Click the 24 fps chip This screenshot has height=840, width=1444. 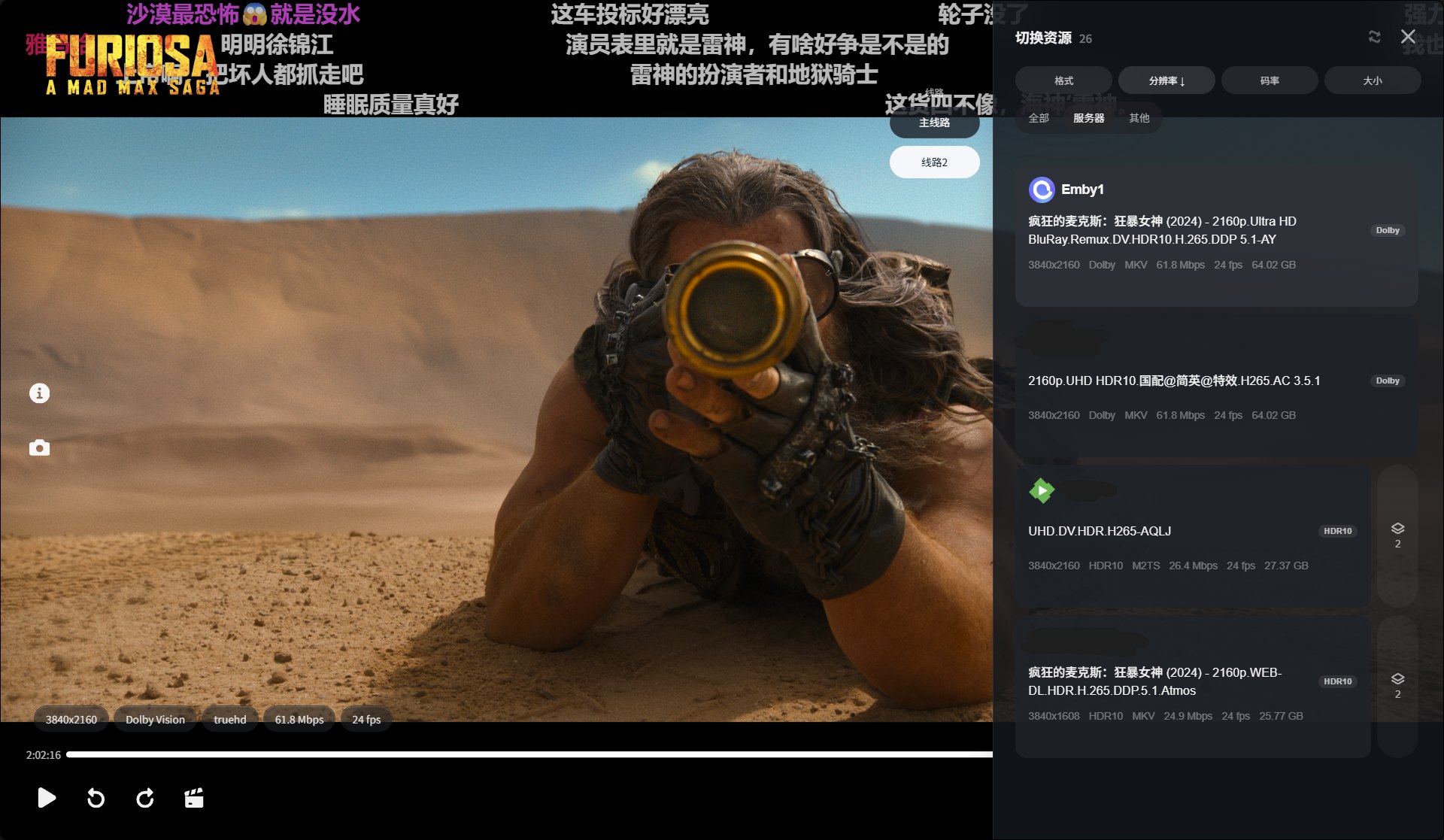366,720
